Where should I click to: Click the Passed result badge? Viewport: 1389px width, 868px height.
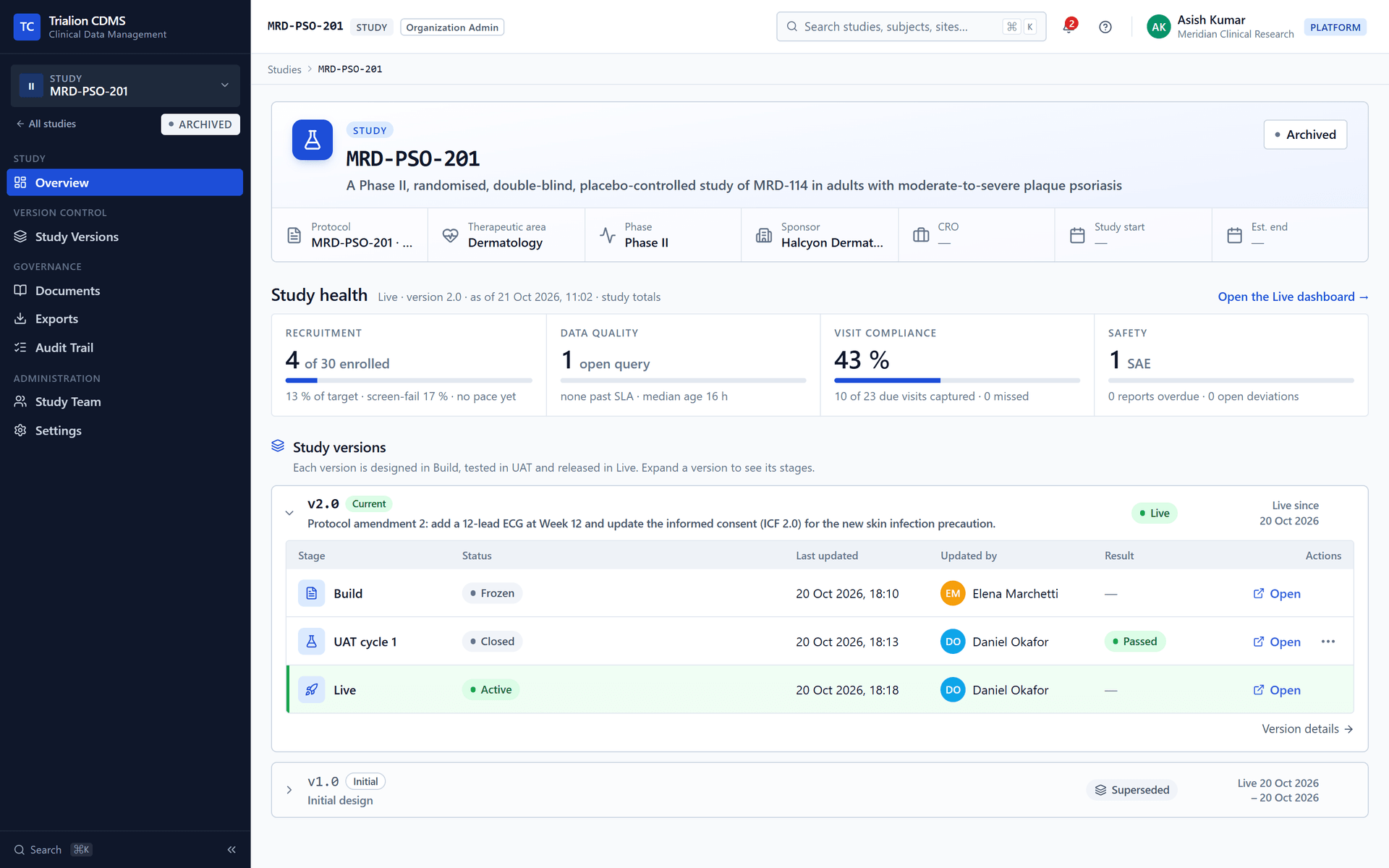coord(1134,642)
